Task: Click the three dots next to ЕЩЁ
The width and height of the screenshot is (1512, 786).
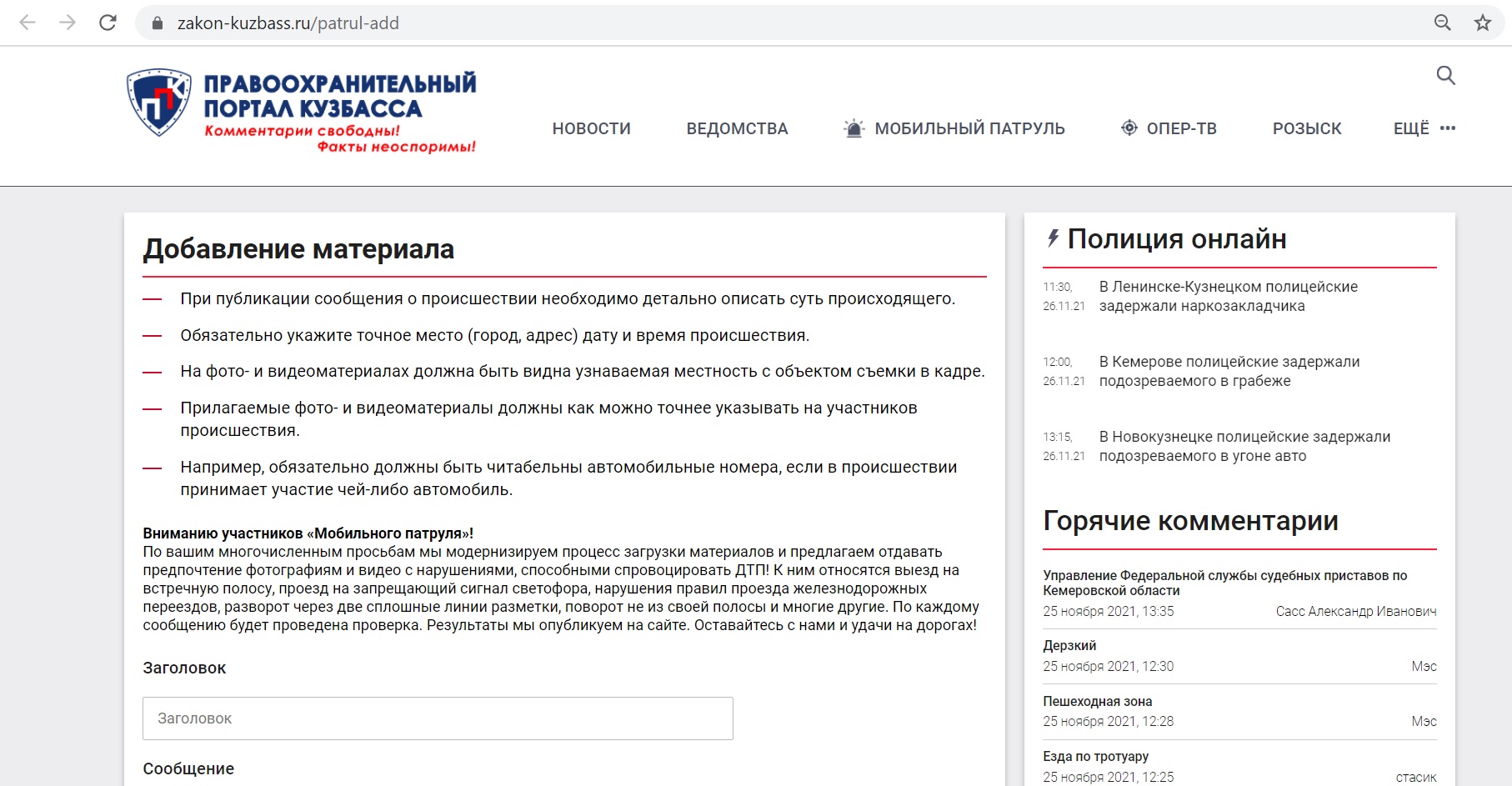Action: click(x=1448, y=128)
